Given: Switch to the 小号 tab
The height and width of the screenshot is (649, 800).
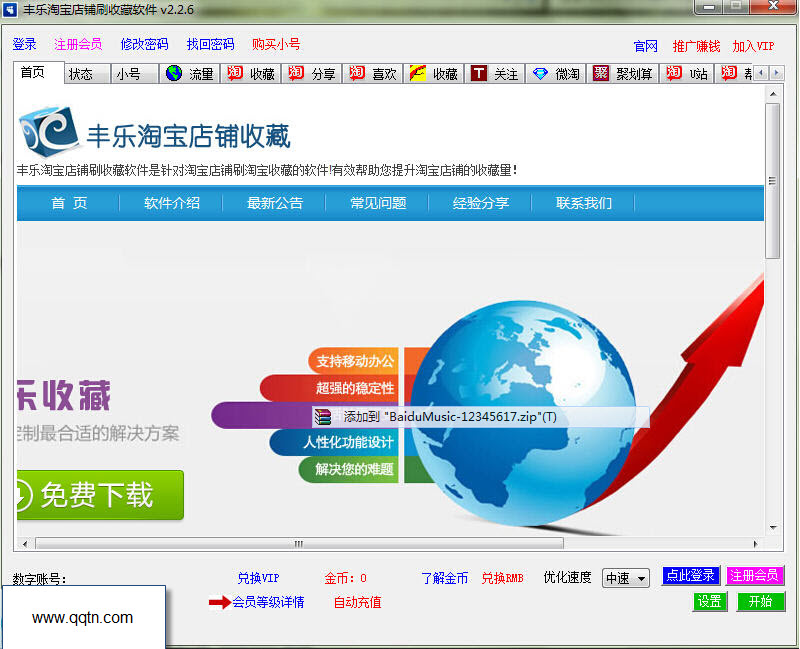Looking at the screenshot, I should [x=134, y=74].
